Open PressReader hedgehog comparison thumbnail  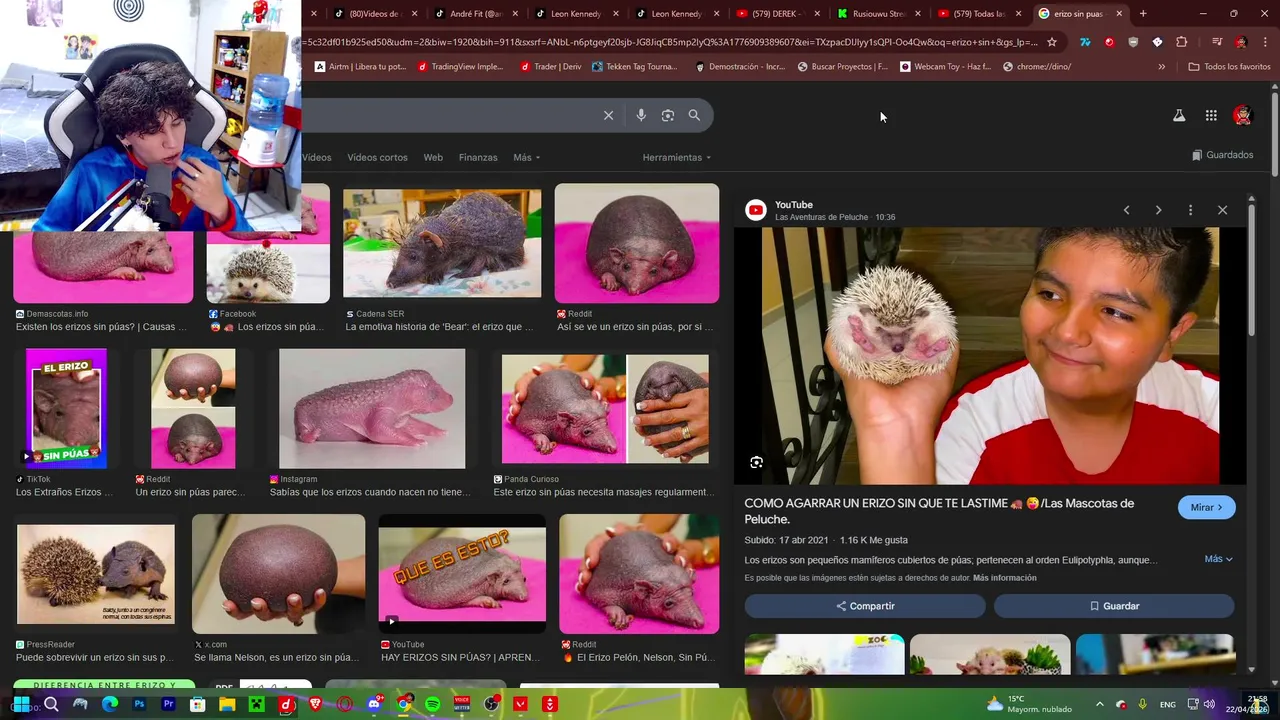point(95,574)
